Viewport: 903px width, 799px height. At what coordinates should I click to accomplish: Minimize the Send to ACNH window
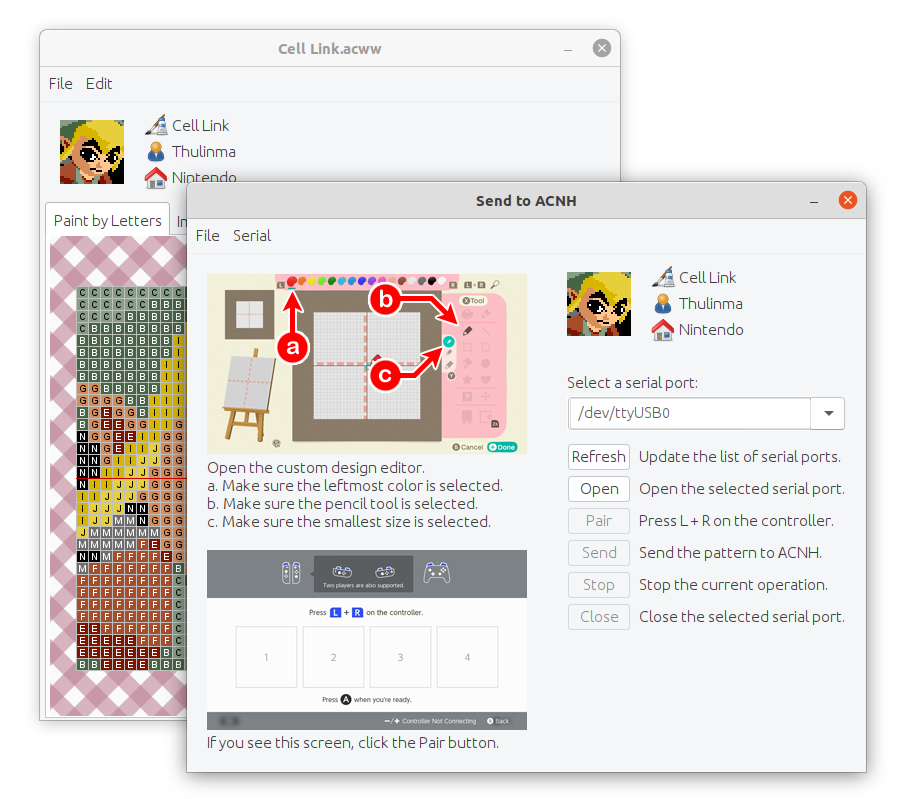point(814,201)
